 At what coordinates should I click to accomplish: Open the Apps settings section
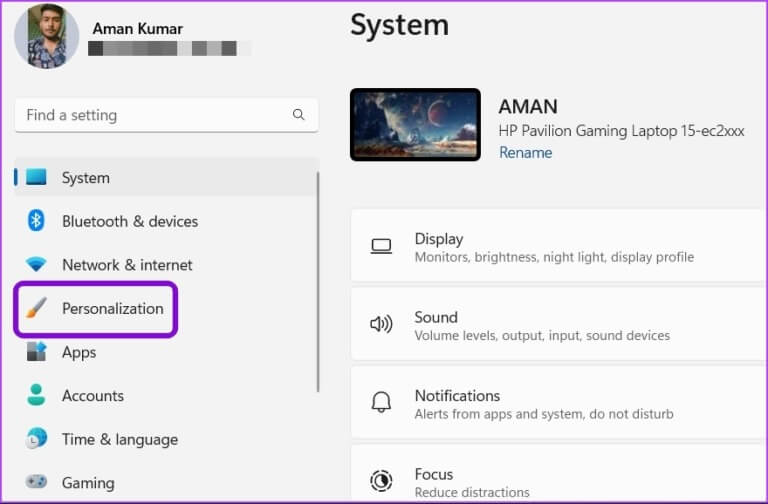point(167,352)
